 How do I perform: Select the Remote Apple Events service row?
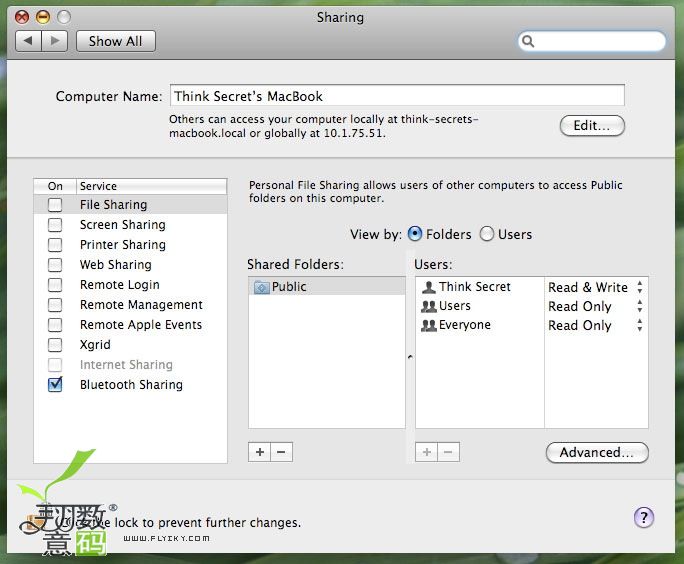[x=130, y=325]
